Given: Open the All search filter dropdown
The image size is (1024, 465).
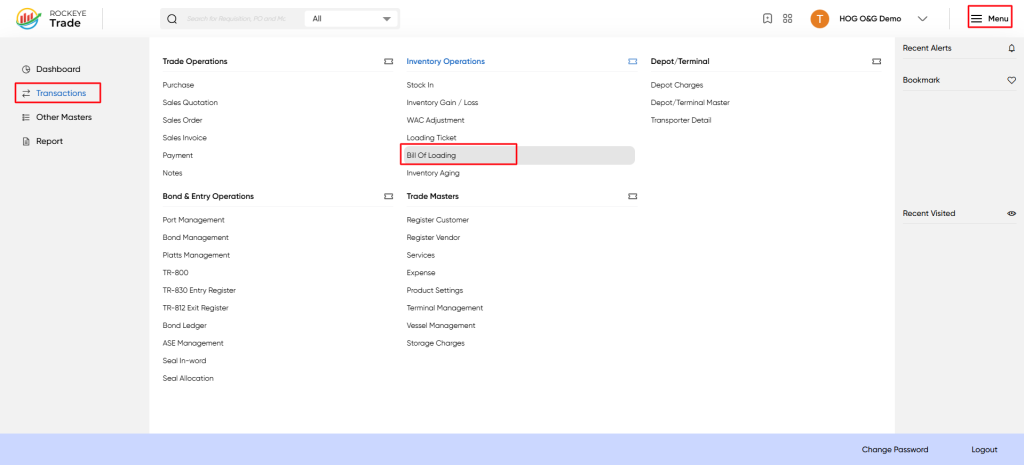Looking at the screenshot, I should tap(352, 19).
